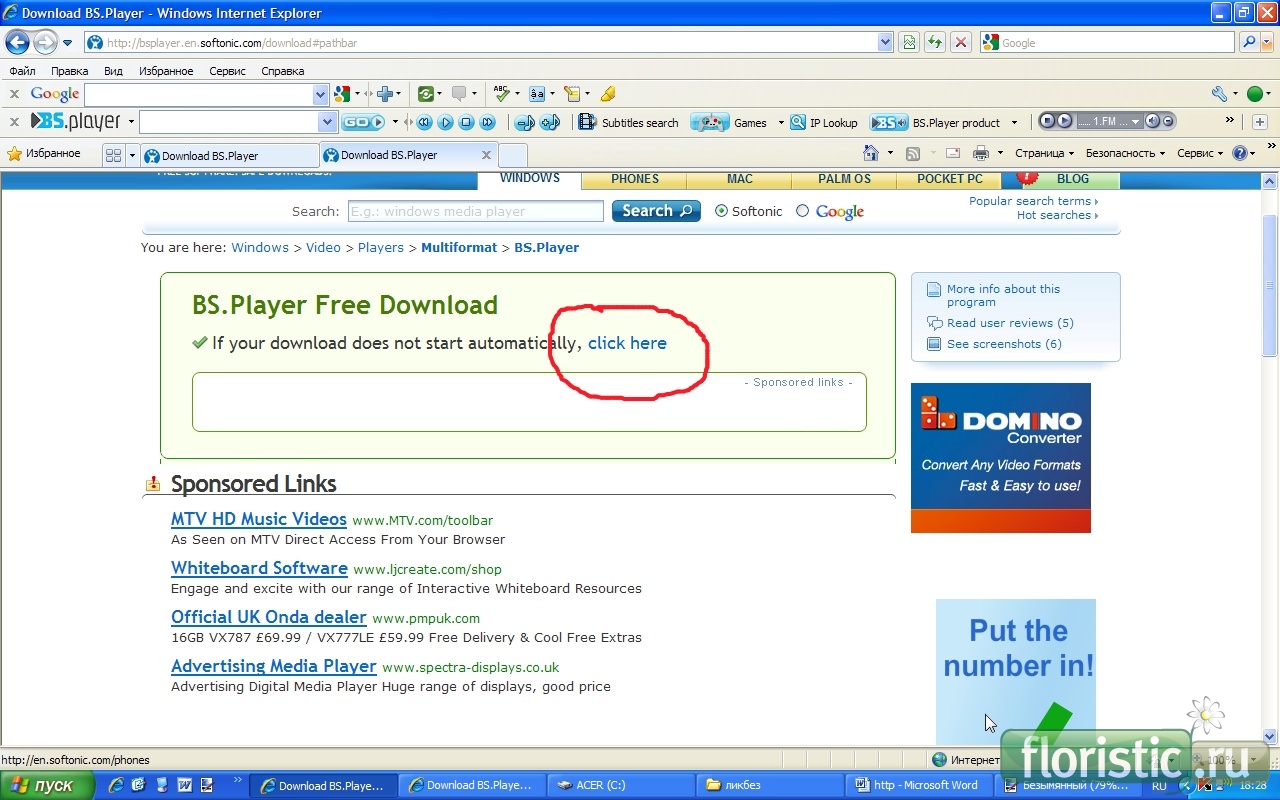Open the 1.FM radio station dropdown
Screen dimensions: 1280x800
pos(1135,121)
